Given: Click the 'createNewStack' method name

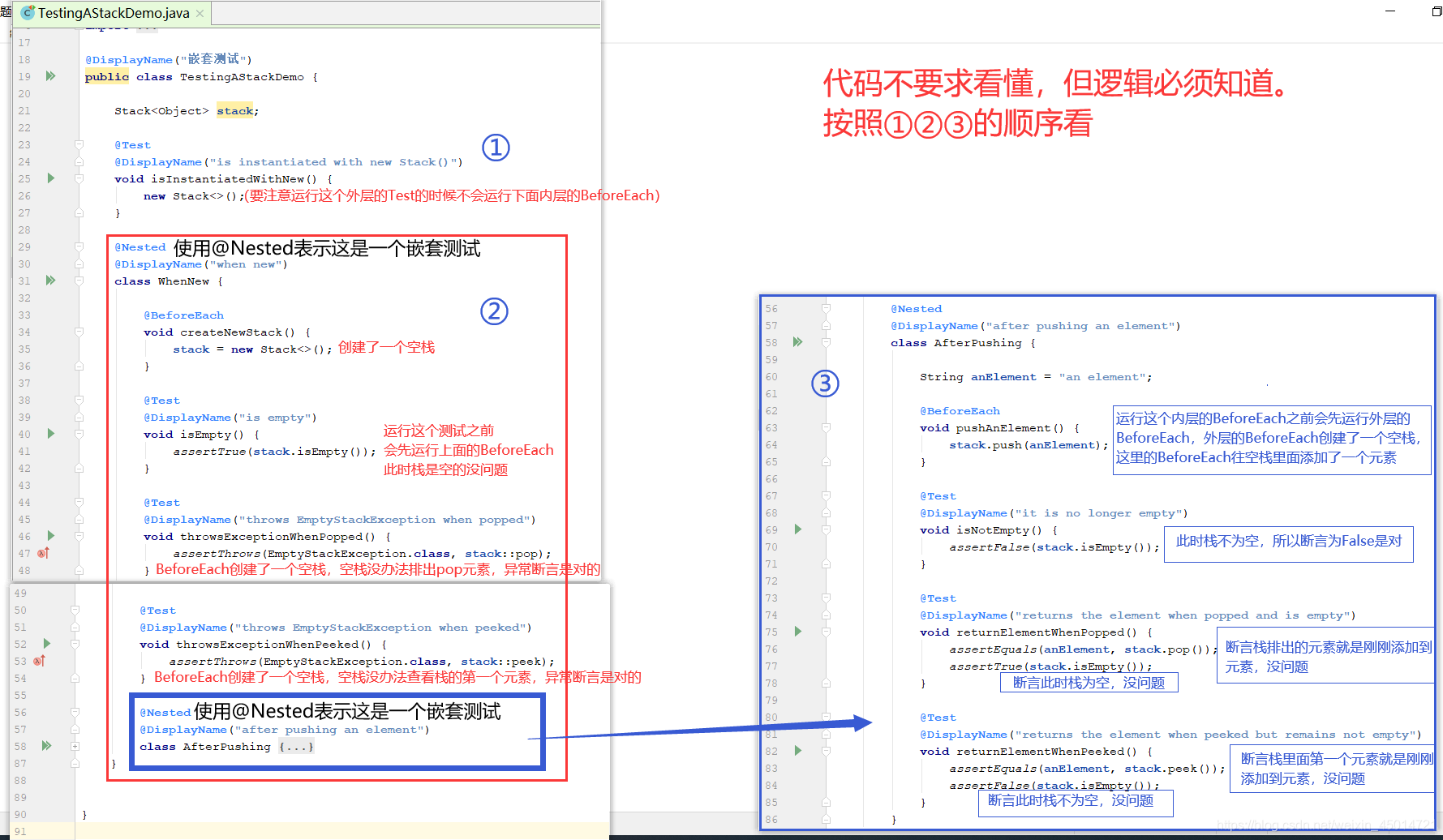Looking at the screenshot, I should point(231,332).
